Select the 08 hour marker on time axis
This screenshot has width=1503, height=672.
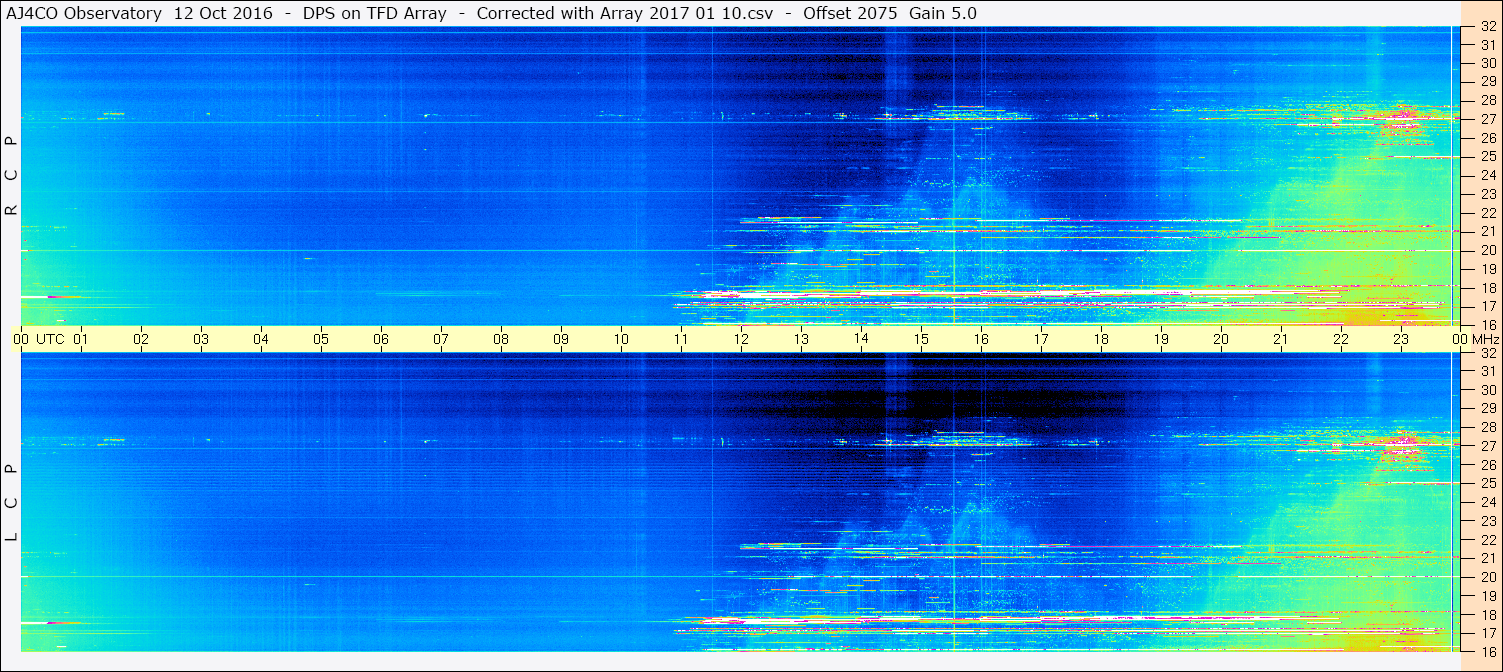click(501, 339)
